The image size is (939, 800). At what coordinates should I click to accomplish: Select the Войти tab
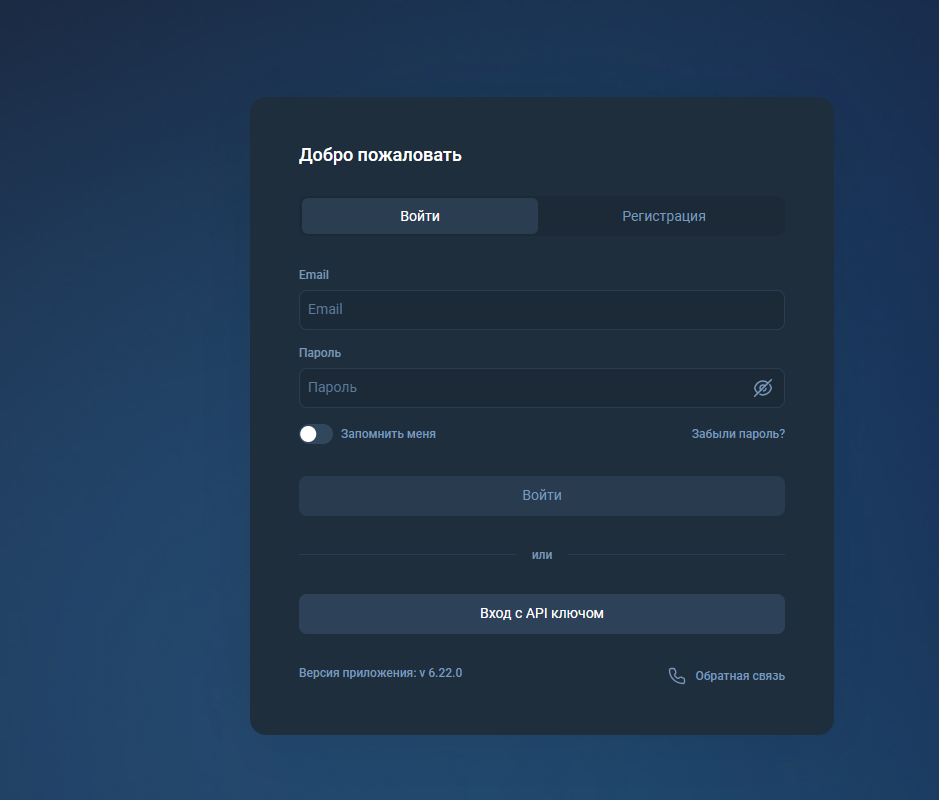coord(420,216)
